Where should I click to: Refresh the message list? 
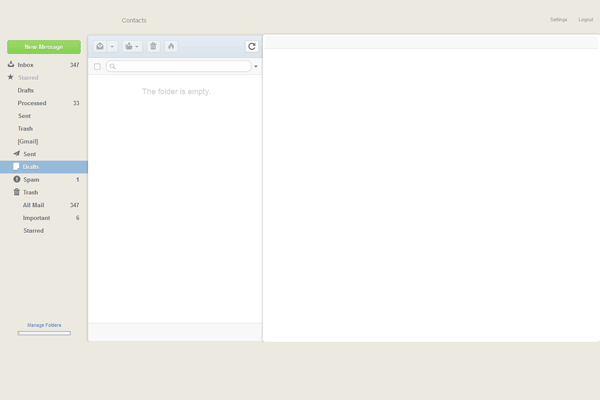[x=252, y=46]
